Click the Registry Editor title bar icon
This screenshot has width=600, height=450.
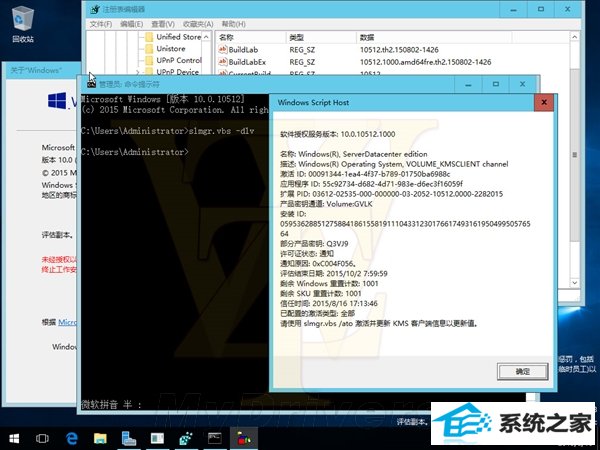pos(94,9)
